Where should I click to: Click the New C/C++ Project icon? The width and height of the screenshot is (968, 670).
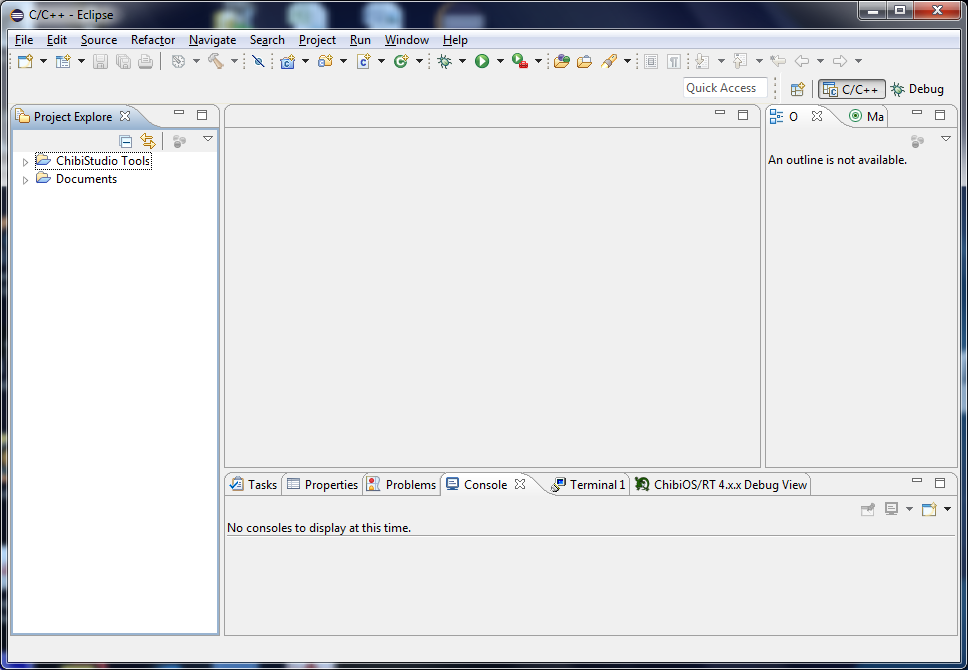287,62
